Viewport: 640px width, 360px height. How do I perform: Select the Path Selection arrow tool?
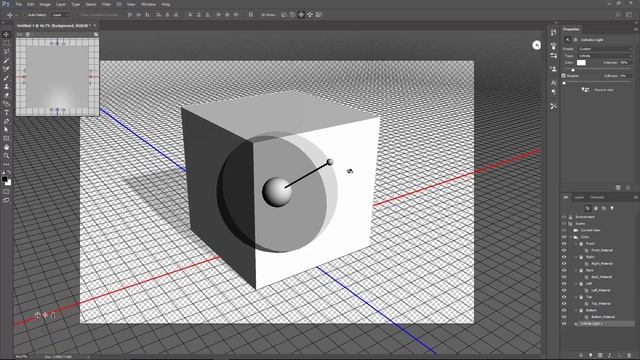(6, 129)
